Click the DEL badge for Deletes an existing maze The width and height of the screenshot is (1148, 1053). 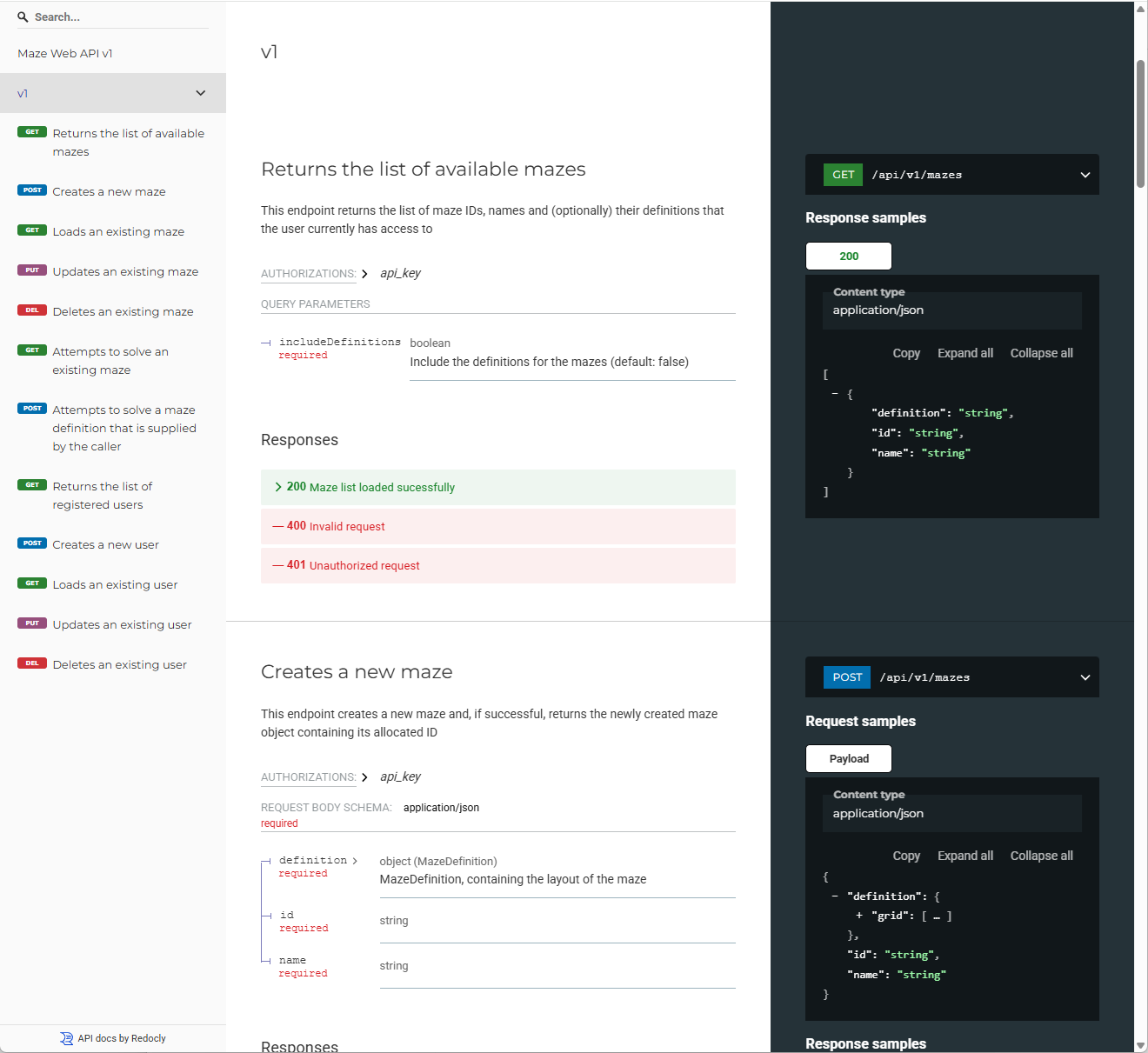tap(32, 310)
